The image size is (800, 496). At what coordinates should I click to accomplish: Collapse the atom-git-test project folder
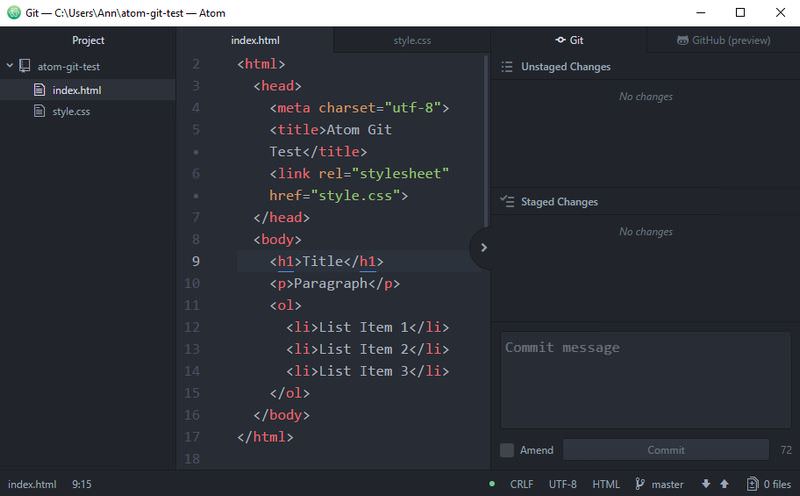pos(11,67)
